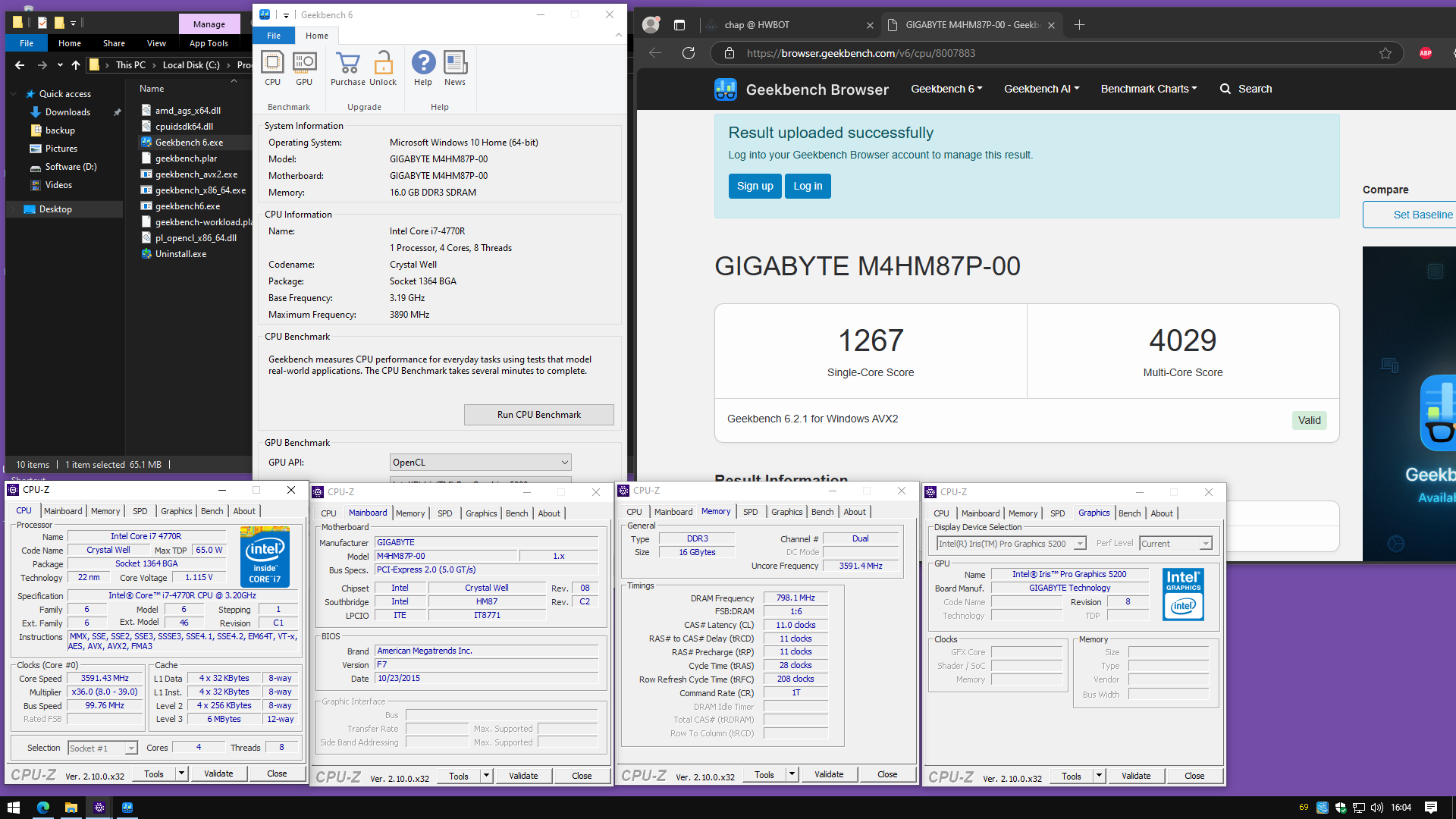Click the ABP Adblock extension icon
This screenshot has width=1456, height=819.
click(1426, 53)
